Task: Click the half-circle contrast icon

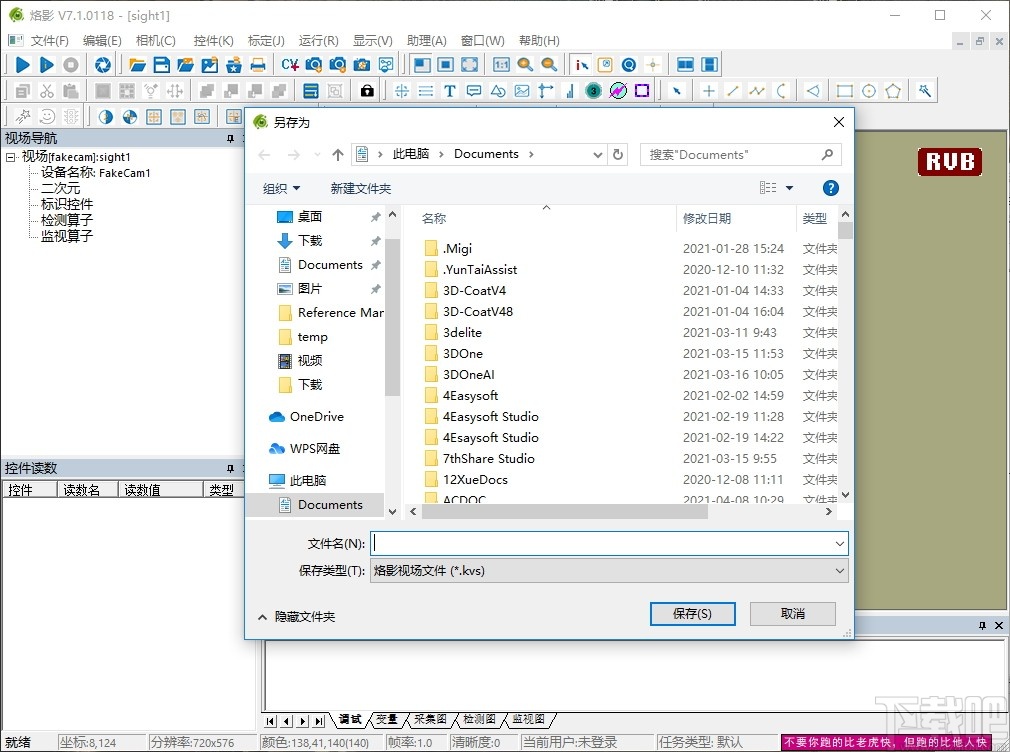Action: click(x=106, y=117)
